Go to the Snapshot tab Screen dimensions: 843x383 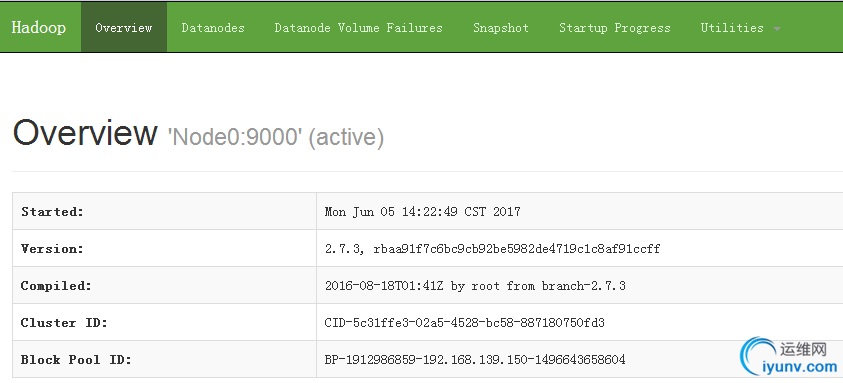click(501, 27)
